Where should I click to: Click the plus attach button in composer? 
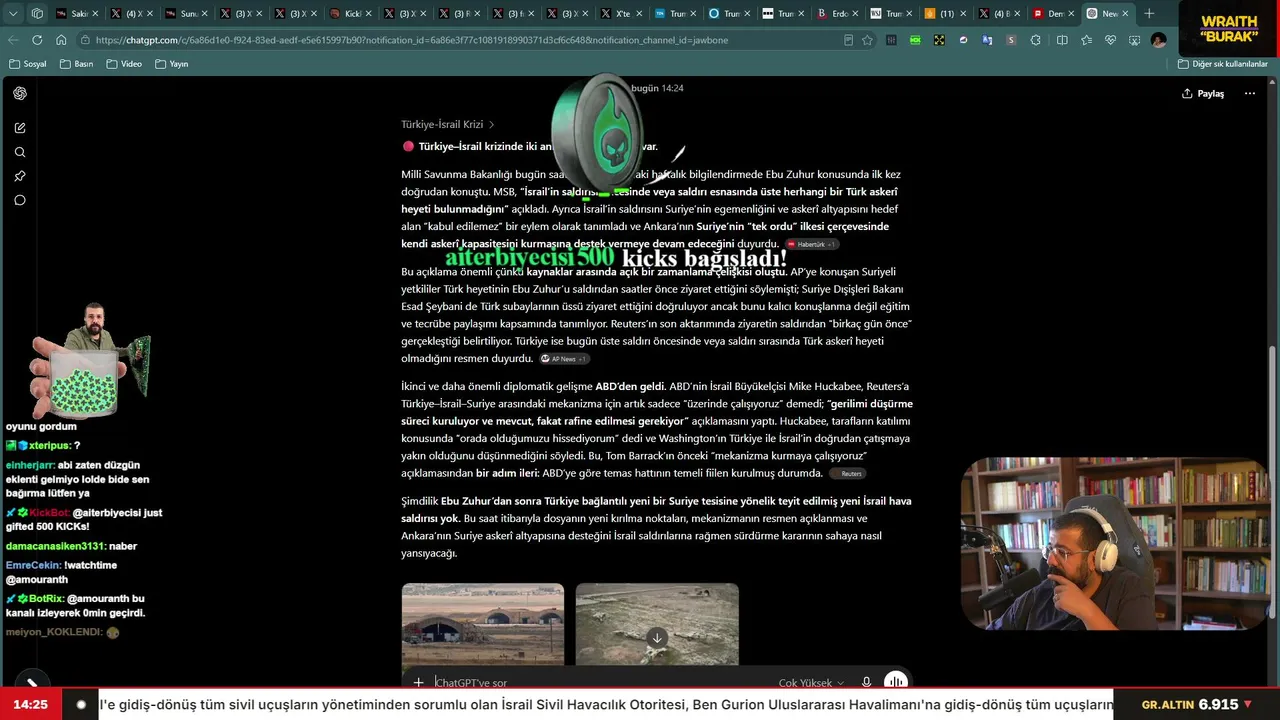point(418,683)
